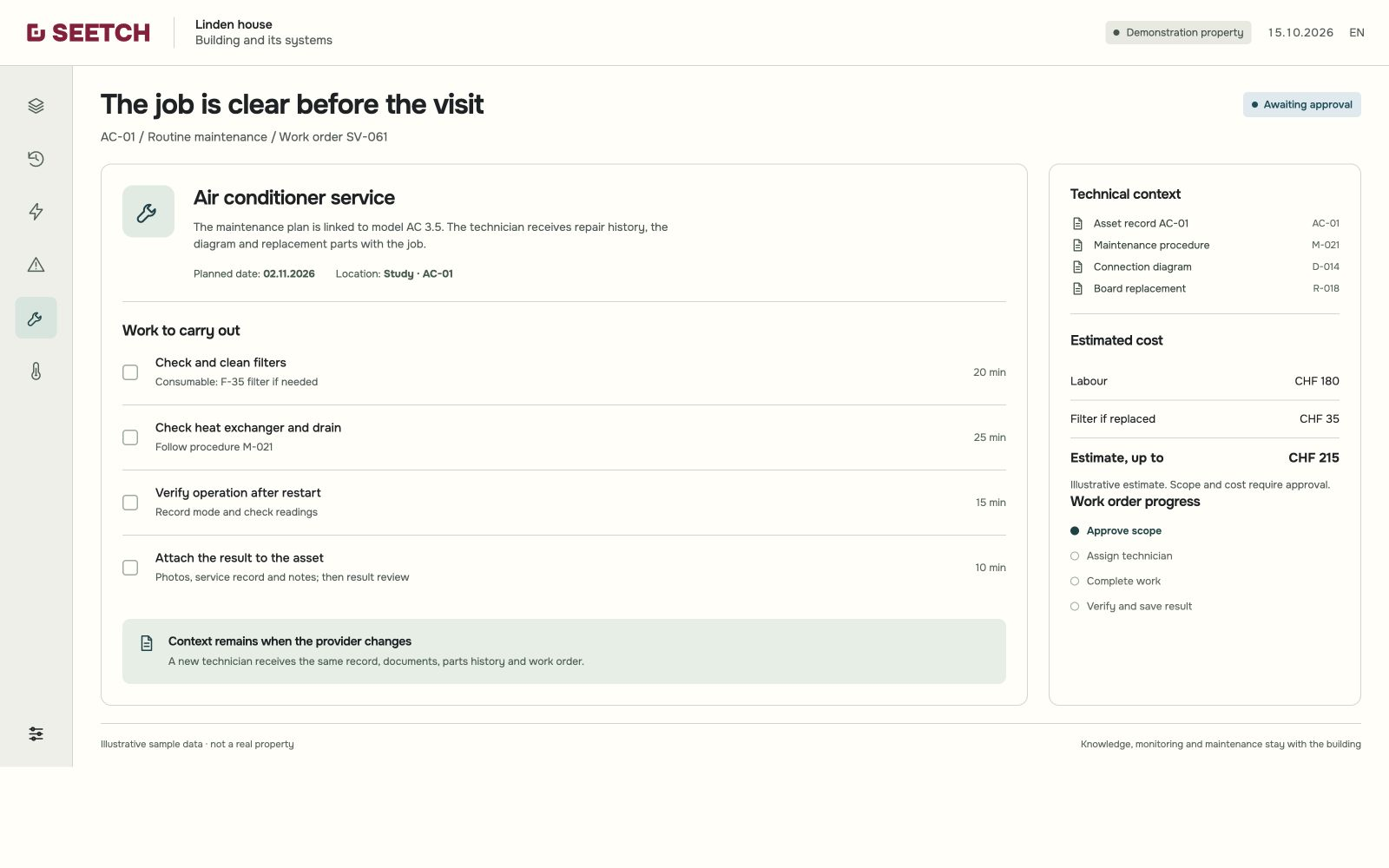This screenshot has width=1389, height=868.
Task: Tick Check heat exchanger and drain checkbox
Action: [x=130, y=437]
